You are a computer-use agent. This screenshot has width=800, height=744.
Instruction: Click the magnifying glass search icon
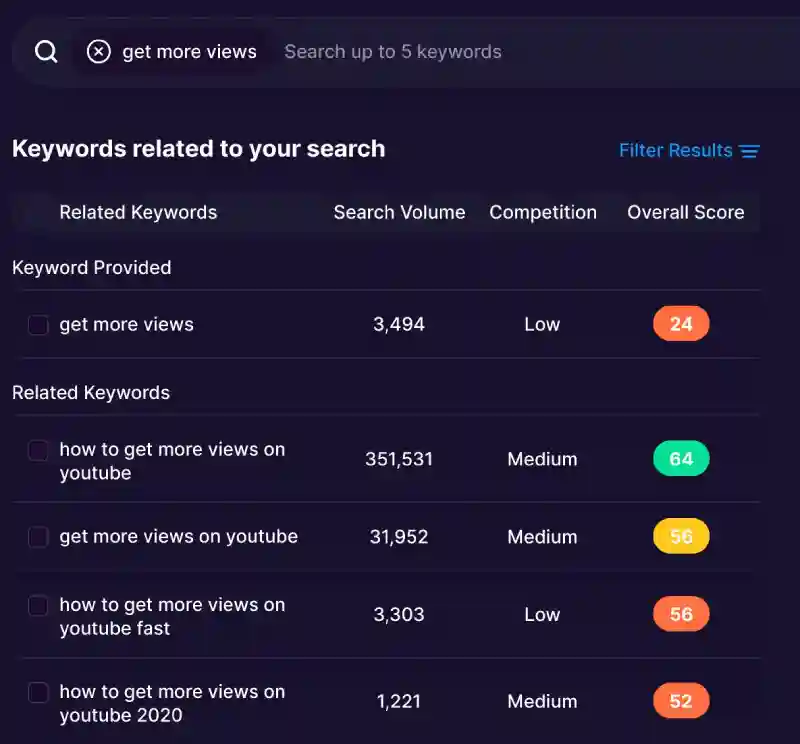[x=46, y=52]
